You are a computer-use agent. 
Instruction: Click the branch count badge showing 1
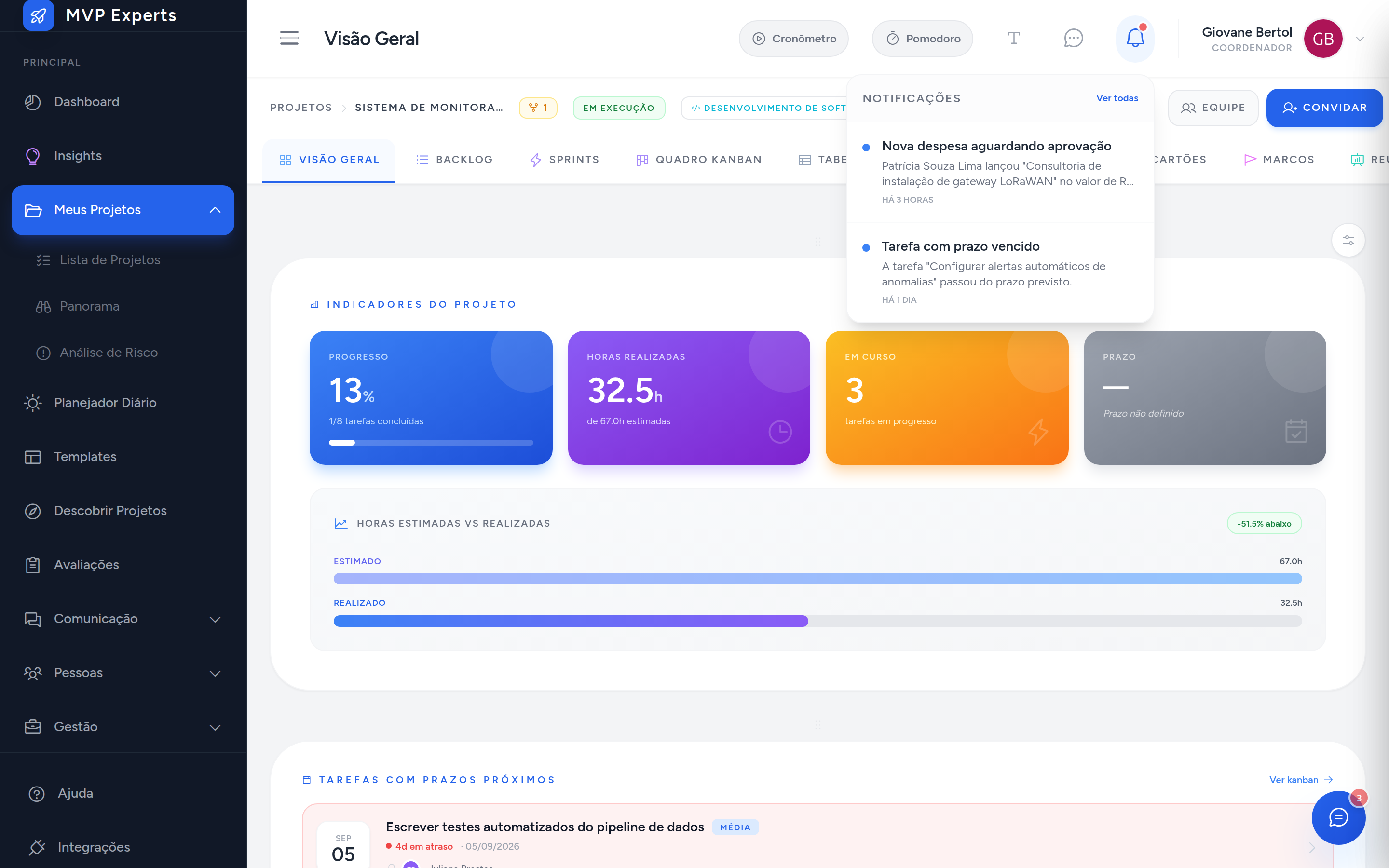538,108
